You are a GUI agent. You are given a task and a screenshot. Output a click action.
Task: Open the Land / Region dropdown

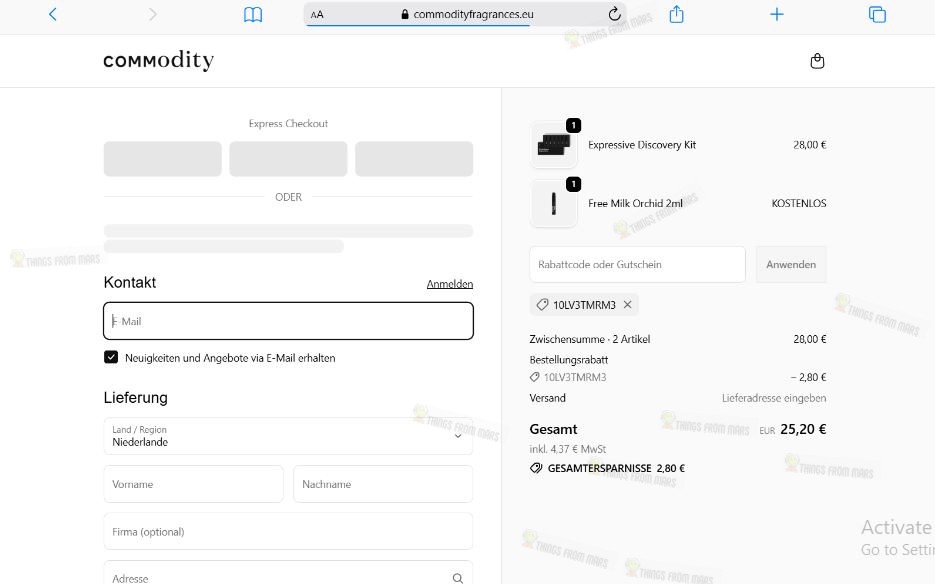pos(289,436)
